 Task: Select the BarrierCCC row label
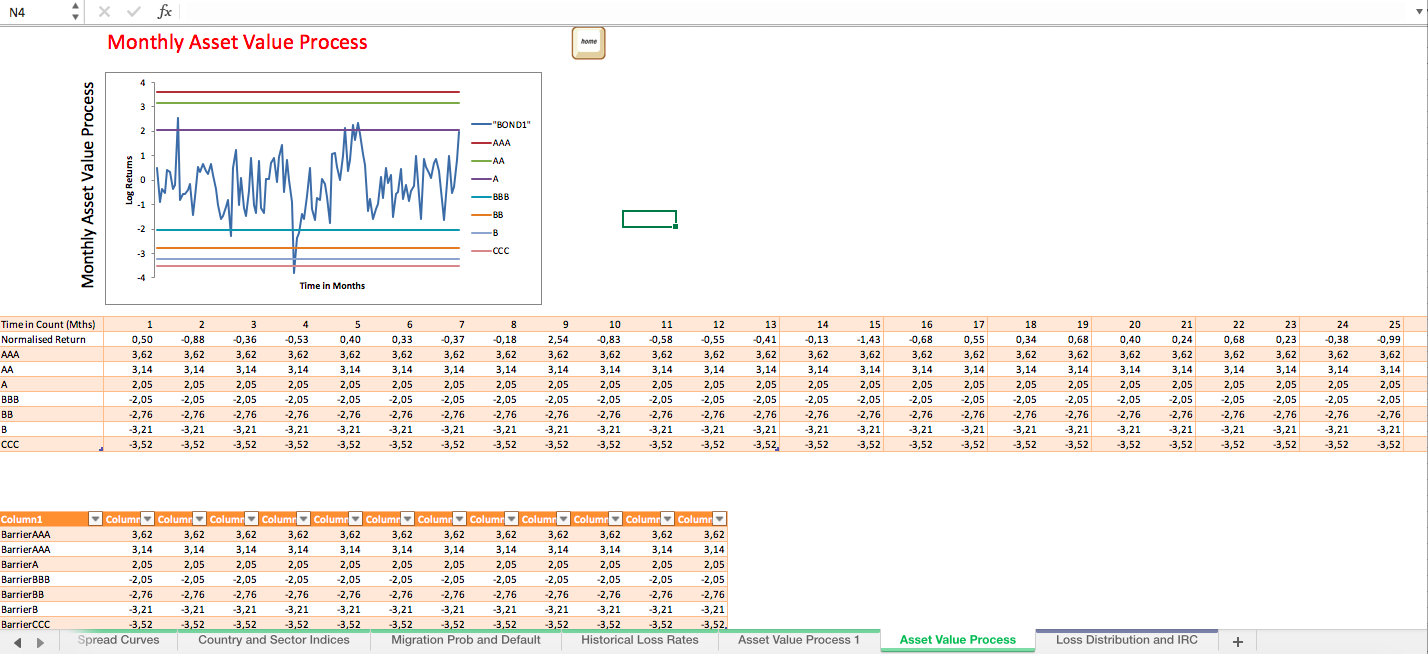tap(25, 624)
